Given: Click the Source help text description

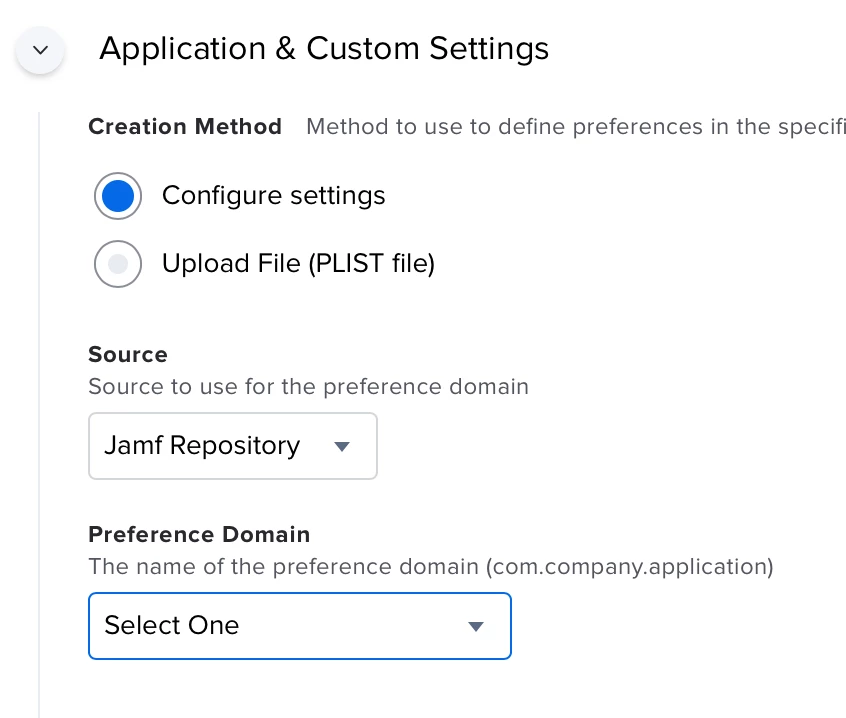Looking at the screenshot, I should [308, 387].
